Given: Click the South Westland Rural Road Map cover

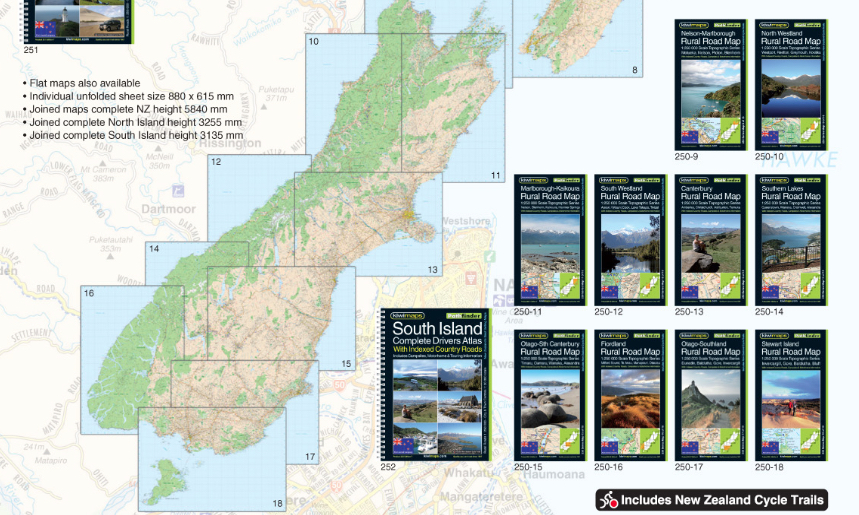Looking at the screenshot, I should [630, 240].
